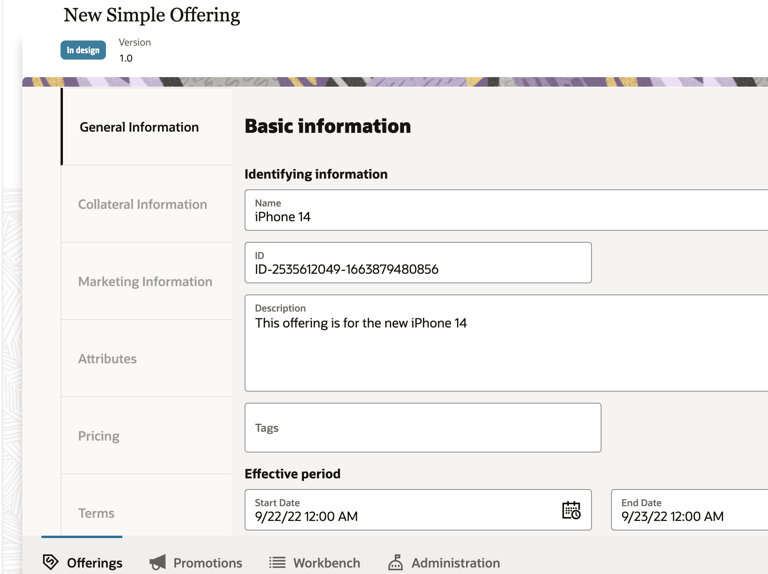Go to Marketing Information section

[145, 282]
